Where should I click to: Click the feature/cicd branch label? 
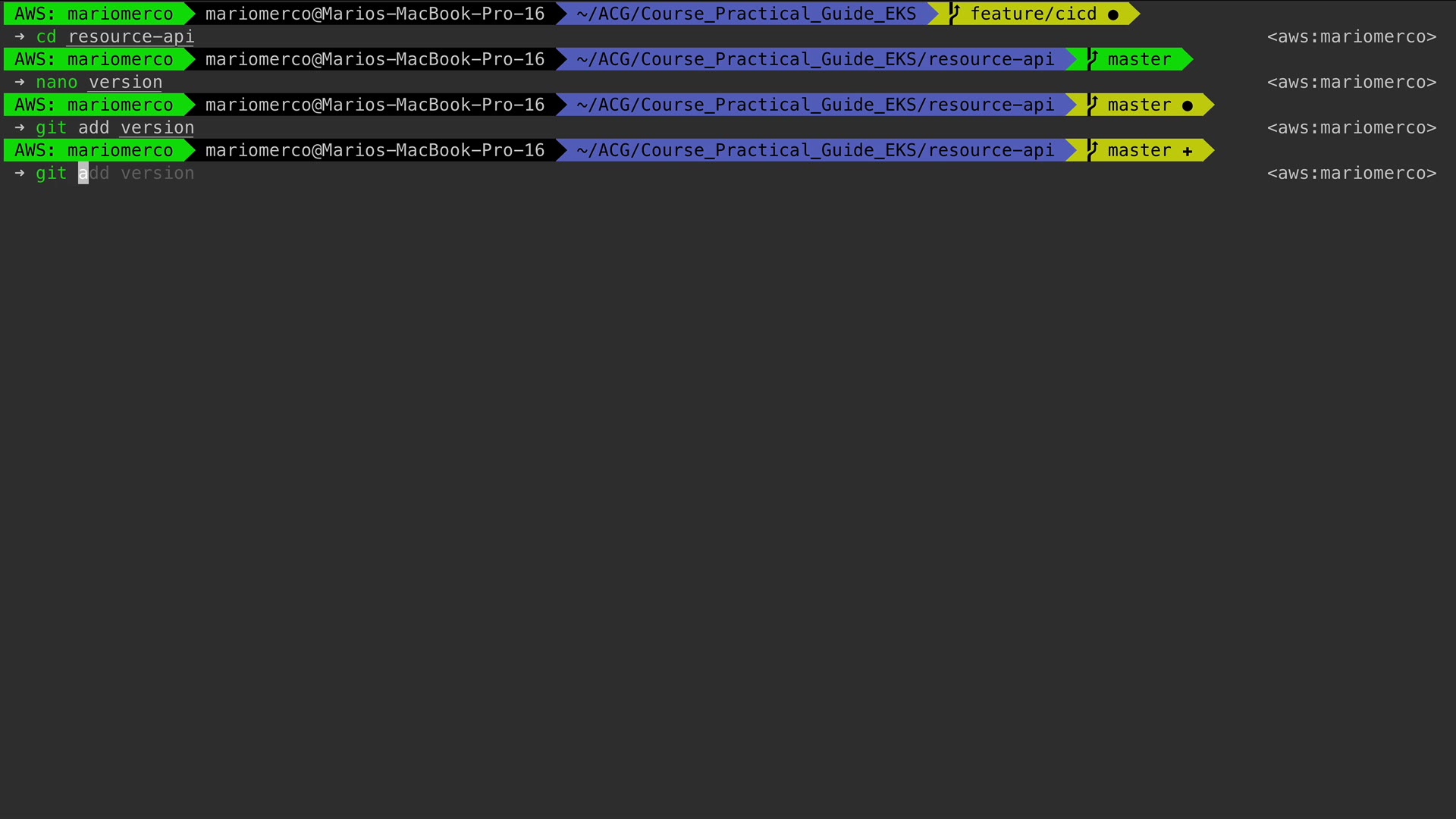click(x=1034, y=14)
